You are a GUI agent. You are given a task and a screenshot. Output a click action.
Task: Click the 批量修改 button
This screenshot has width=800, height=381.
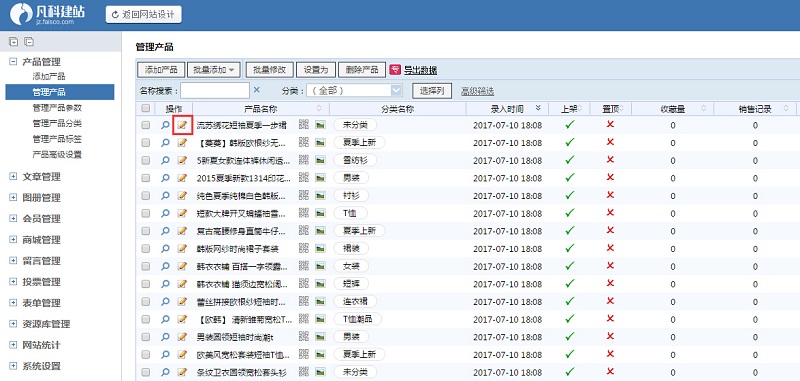tap(269, 70)
